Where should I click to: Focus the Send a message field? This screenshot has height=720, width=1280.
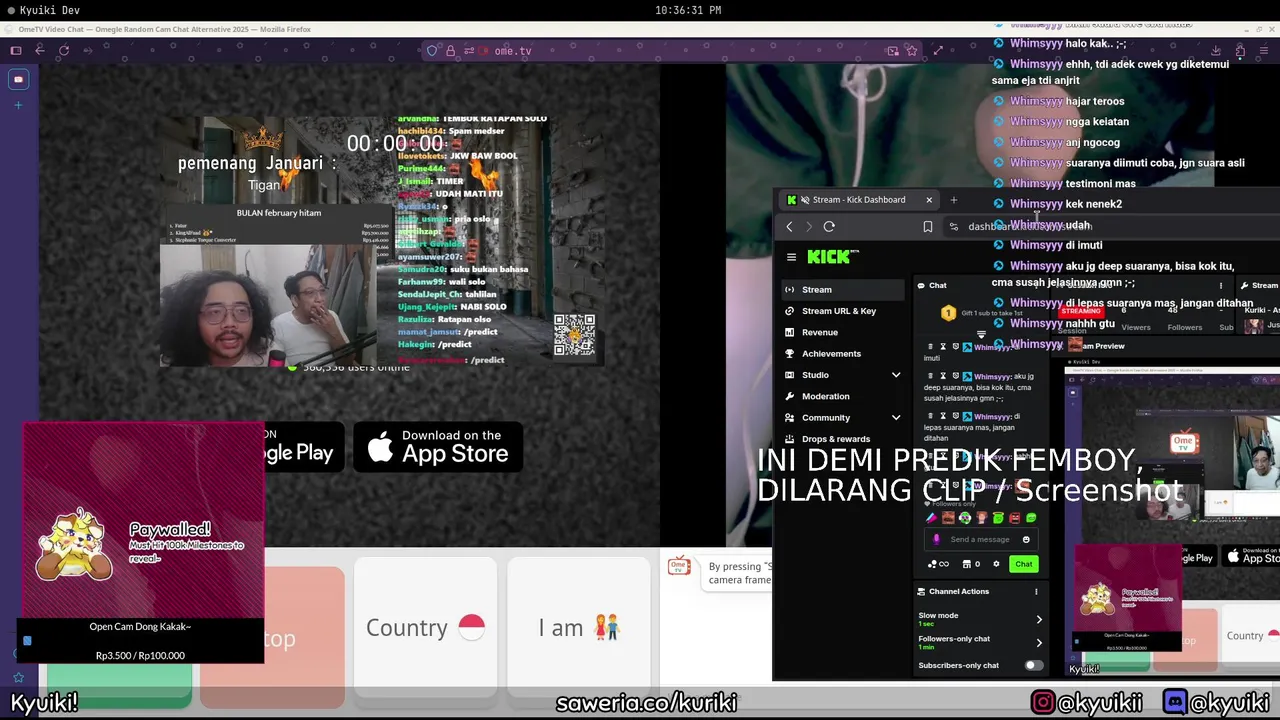pyautogui.click(x=980, y=540)
